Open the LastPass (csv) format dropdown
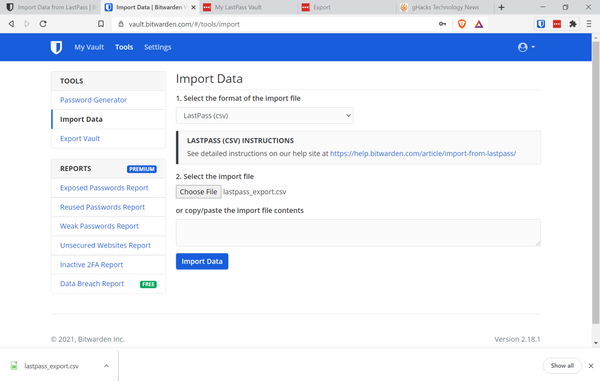Screen dimensions: 600x384 coord(264,116)
